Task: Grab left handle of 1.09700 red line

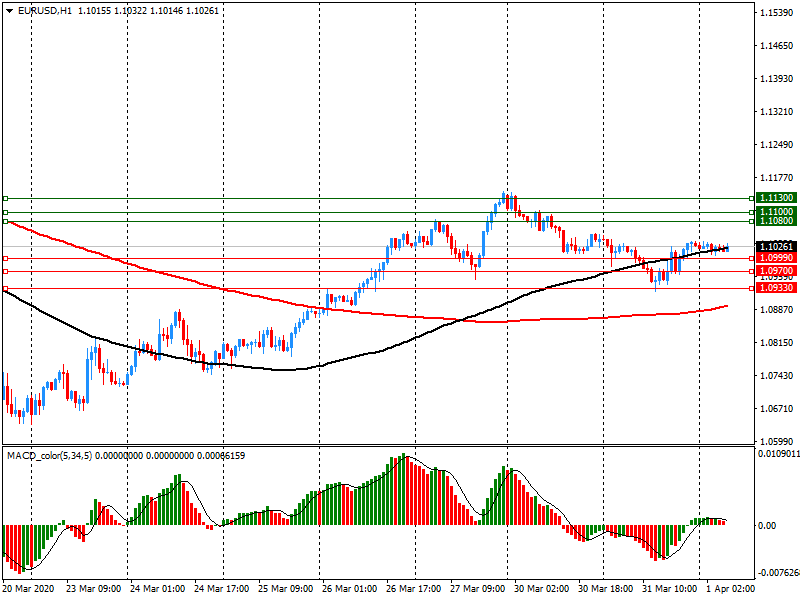Action: point(6,271)
